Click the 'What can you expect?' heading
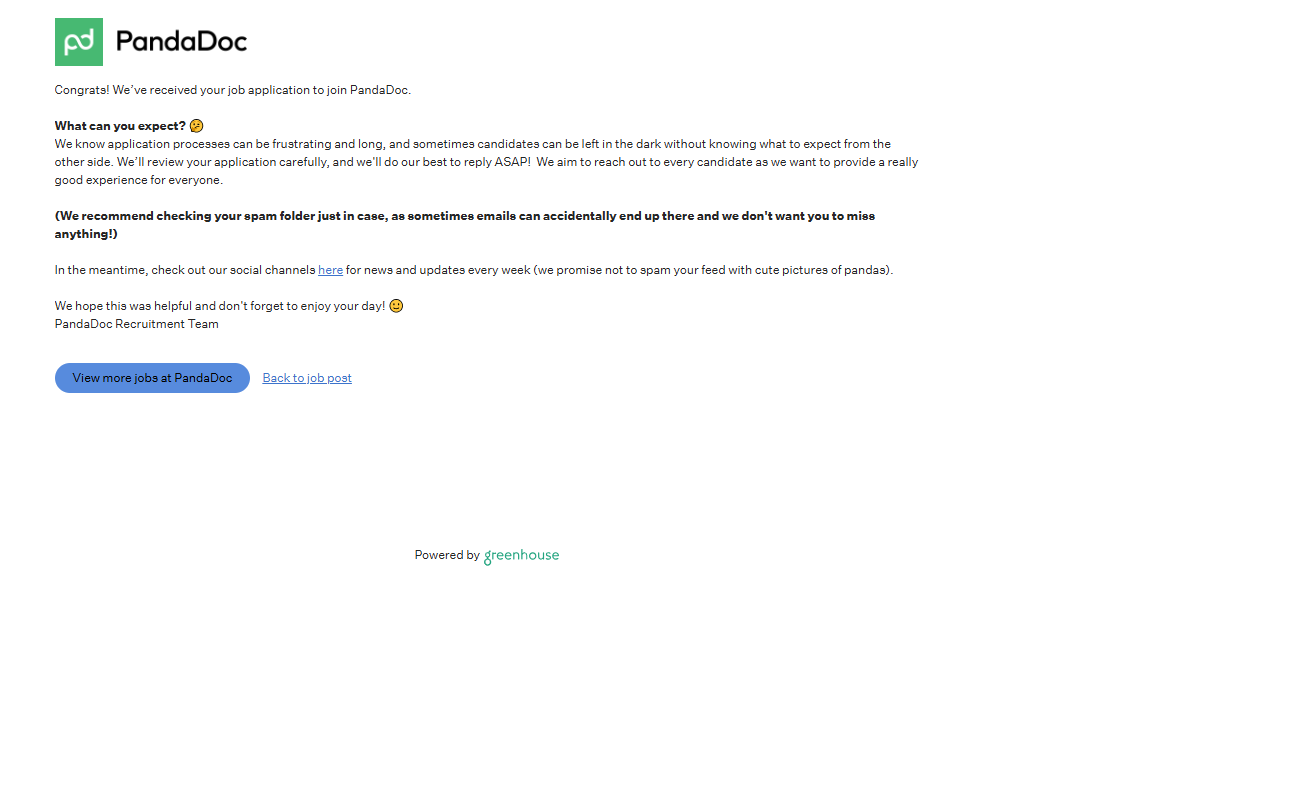 [x=120, y=126]
